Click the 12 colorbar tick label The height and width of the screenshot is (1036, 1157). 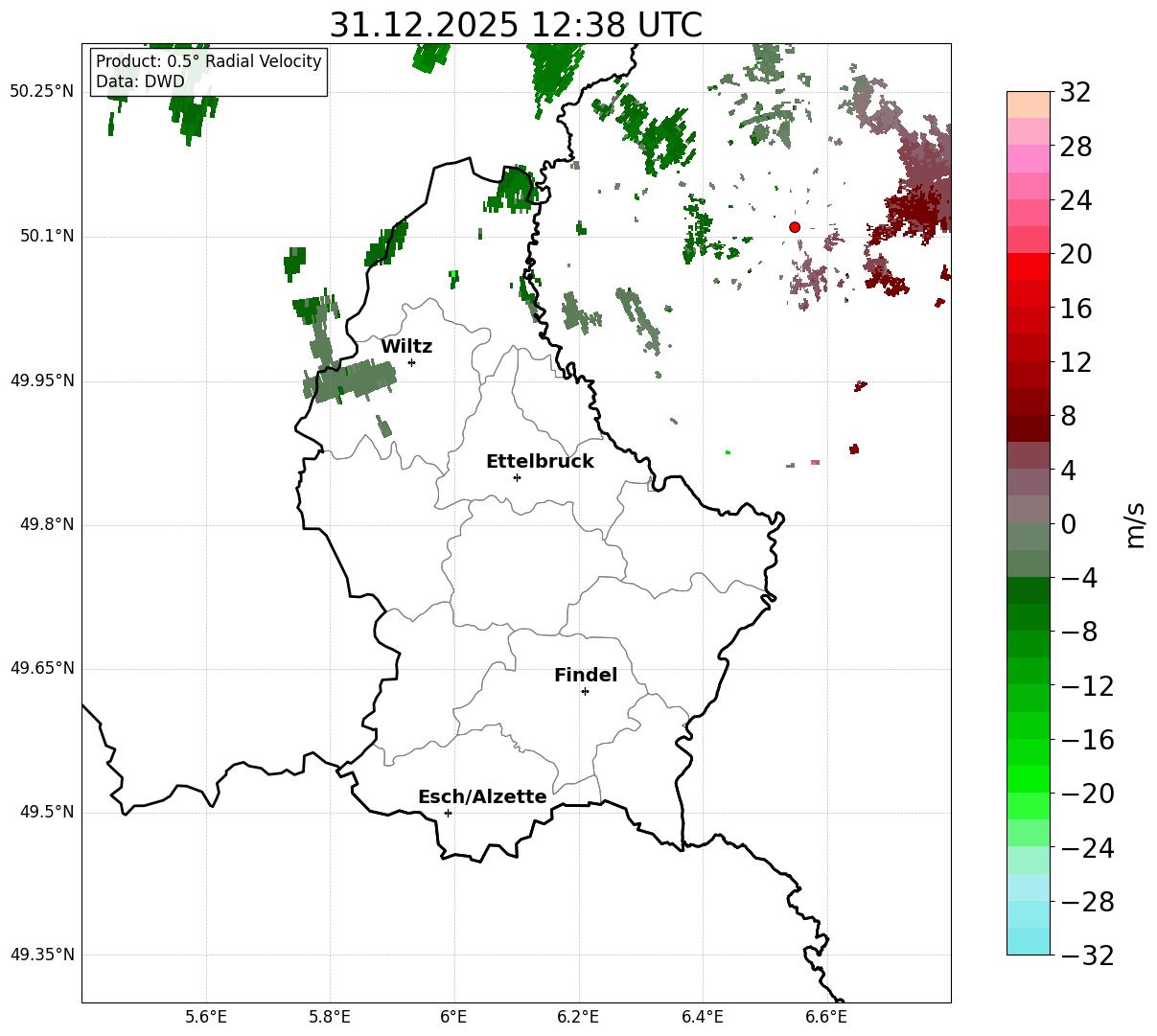(x=1076, y=362)
